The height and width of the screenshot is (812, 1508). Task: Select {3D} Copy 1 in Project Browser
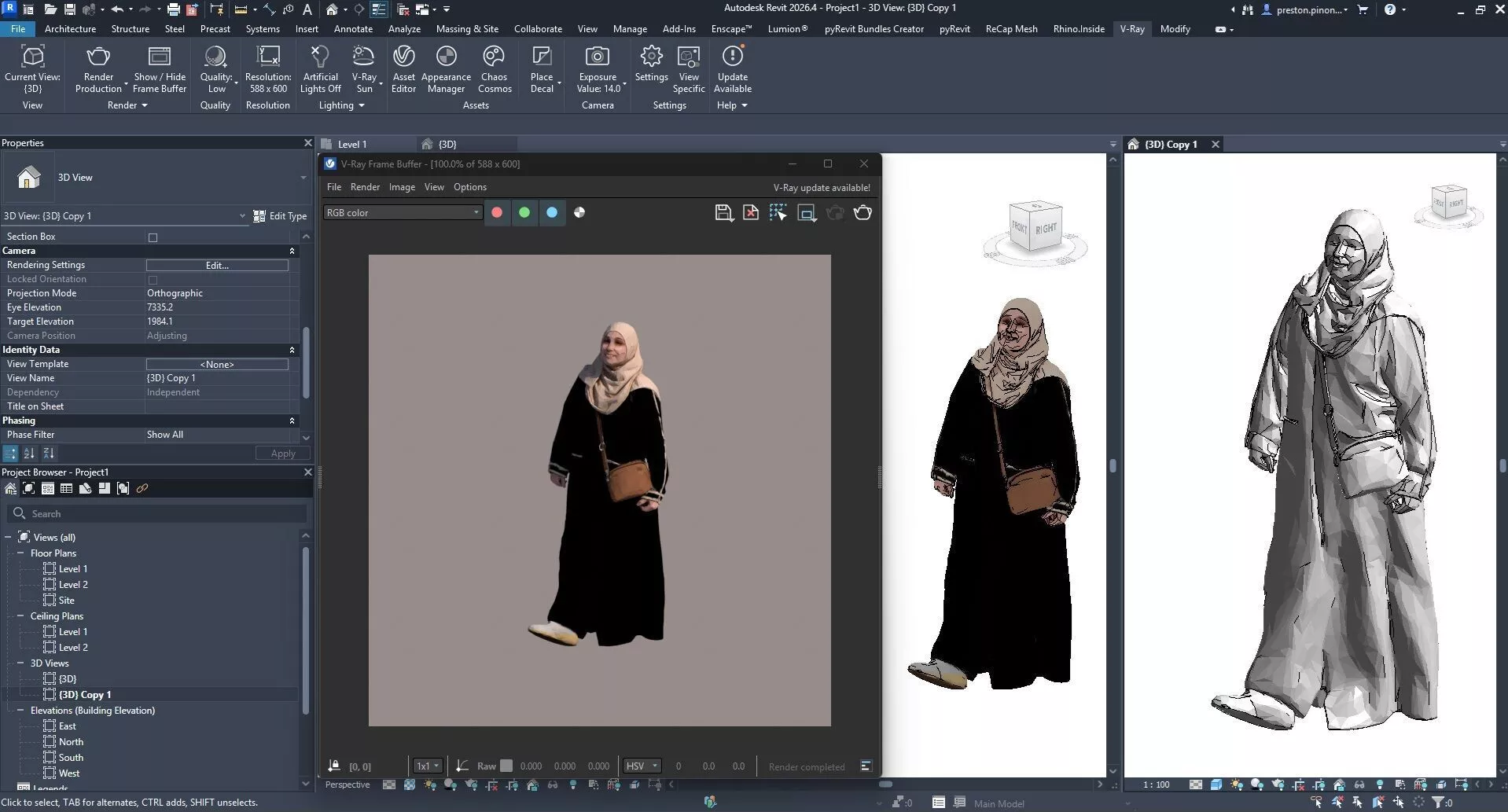click(85, 695)
